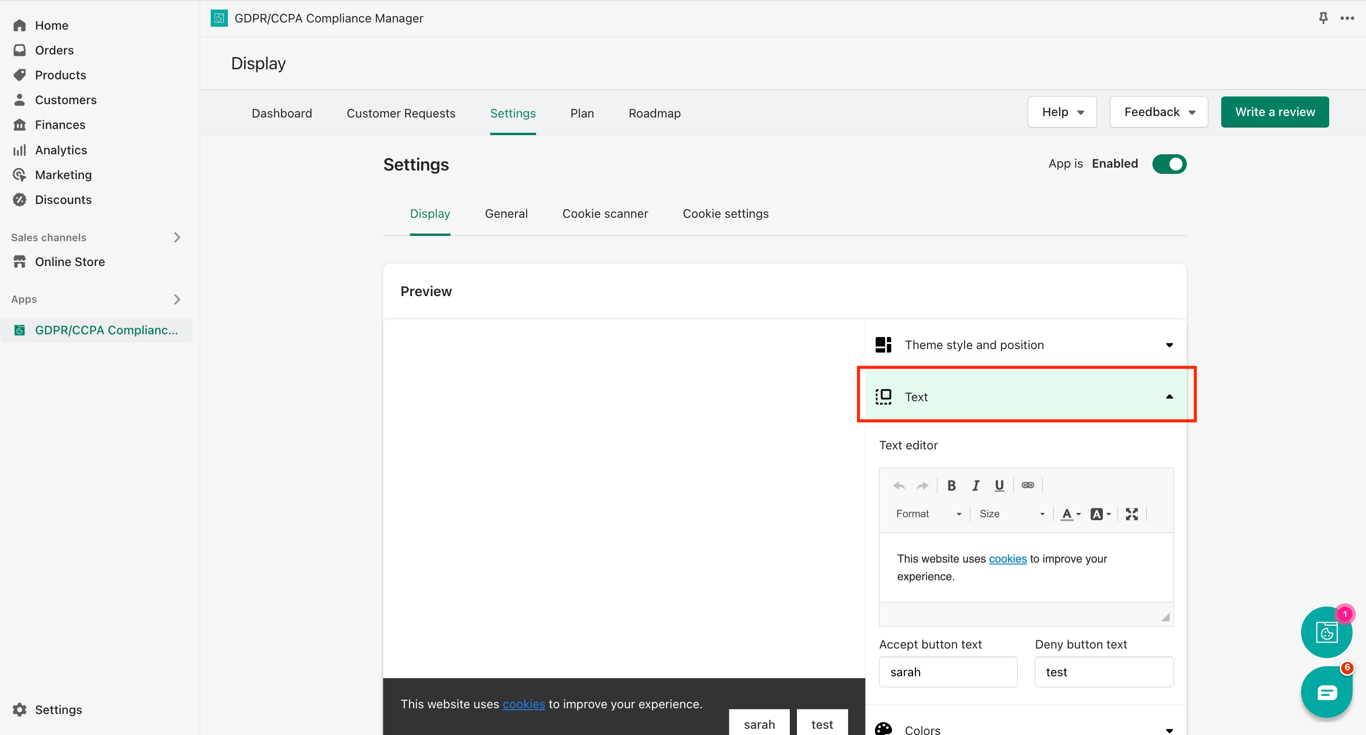Toggle the App is Enabled switch
Viewport: 1366px width, 735px height.
(1169, 164)
